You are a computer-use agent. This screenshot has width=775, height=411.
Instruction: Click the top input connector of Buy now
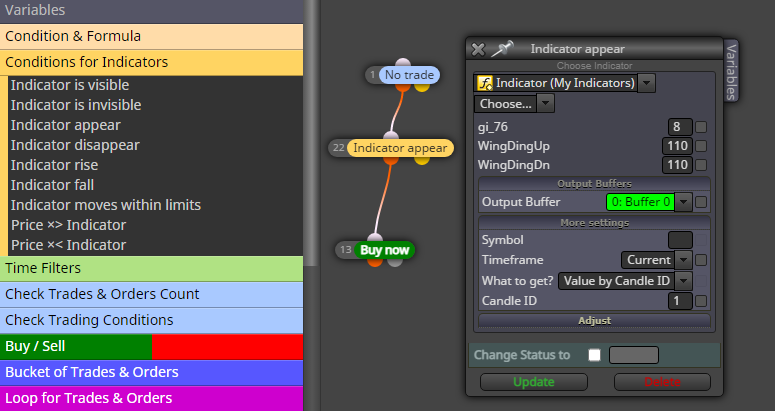[x=375, y=238]
